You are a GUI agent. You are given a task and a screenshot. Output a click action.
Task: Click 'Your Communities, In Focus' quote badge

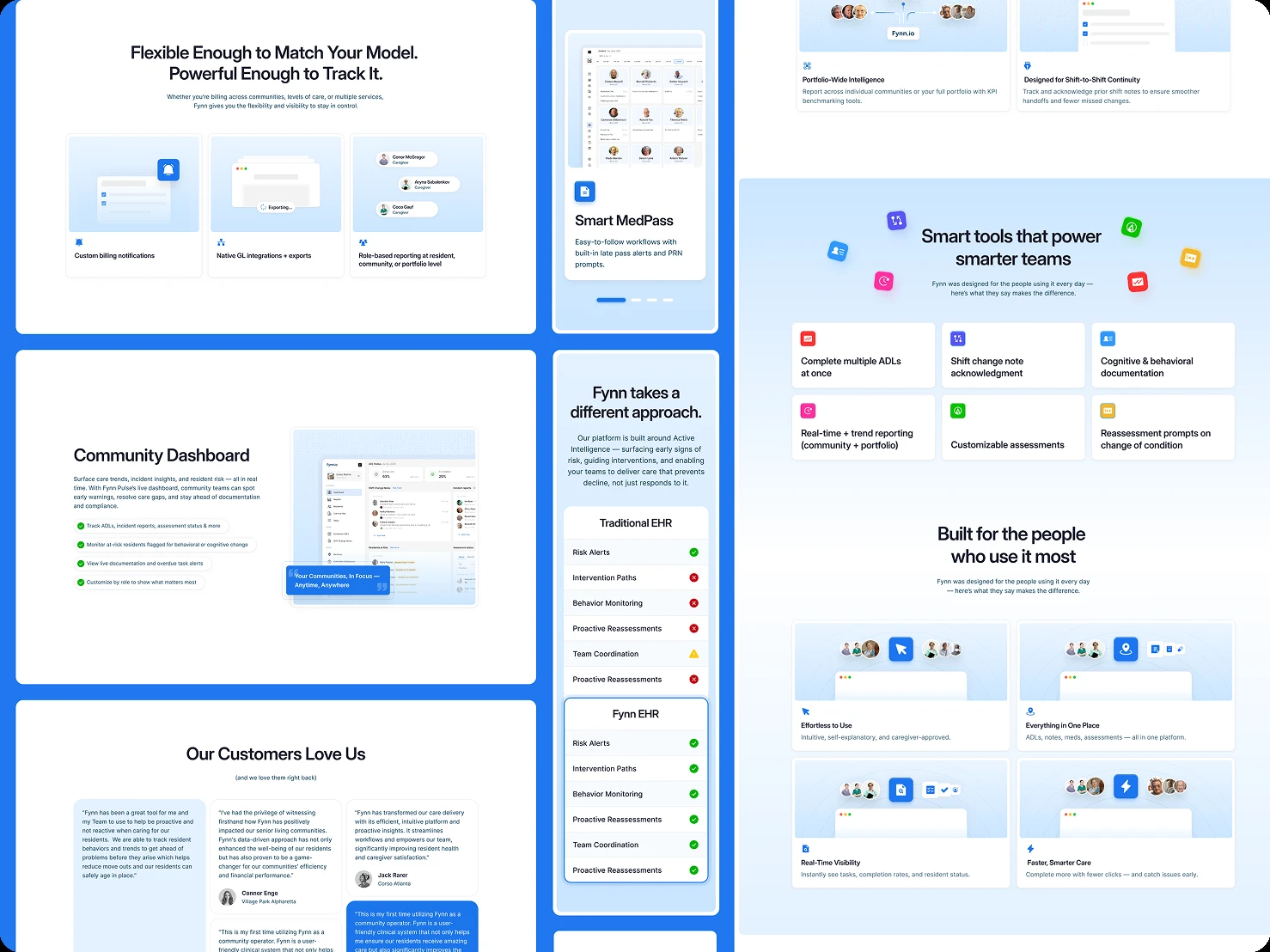point(338,581)
